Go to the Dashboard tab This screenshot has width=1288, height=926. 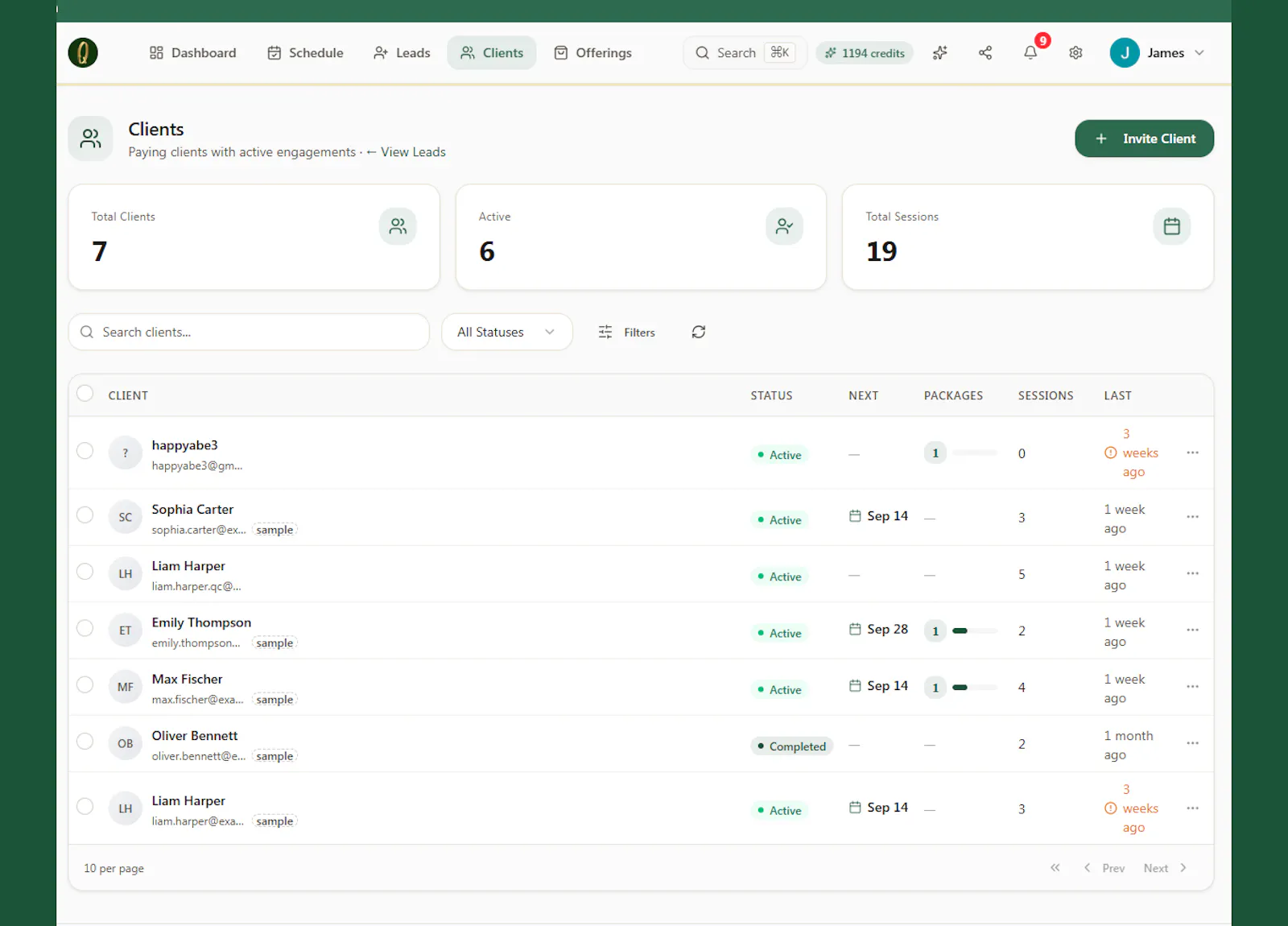click(193, 53)
